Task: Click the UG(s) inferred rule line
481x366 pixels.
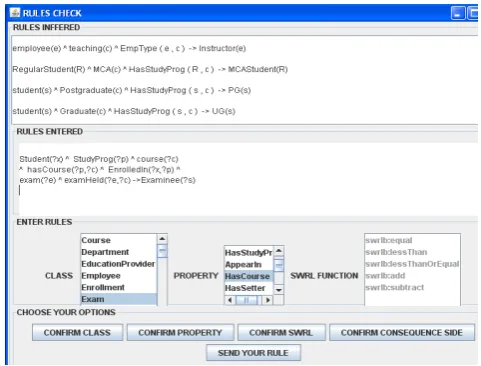Action: [124, 111]
